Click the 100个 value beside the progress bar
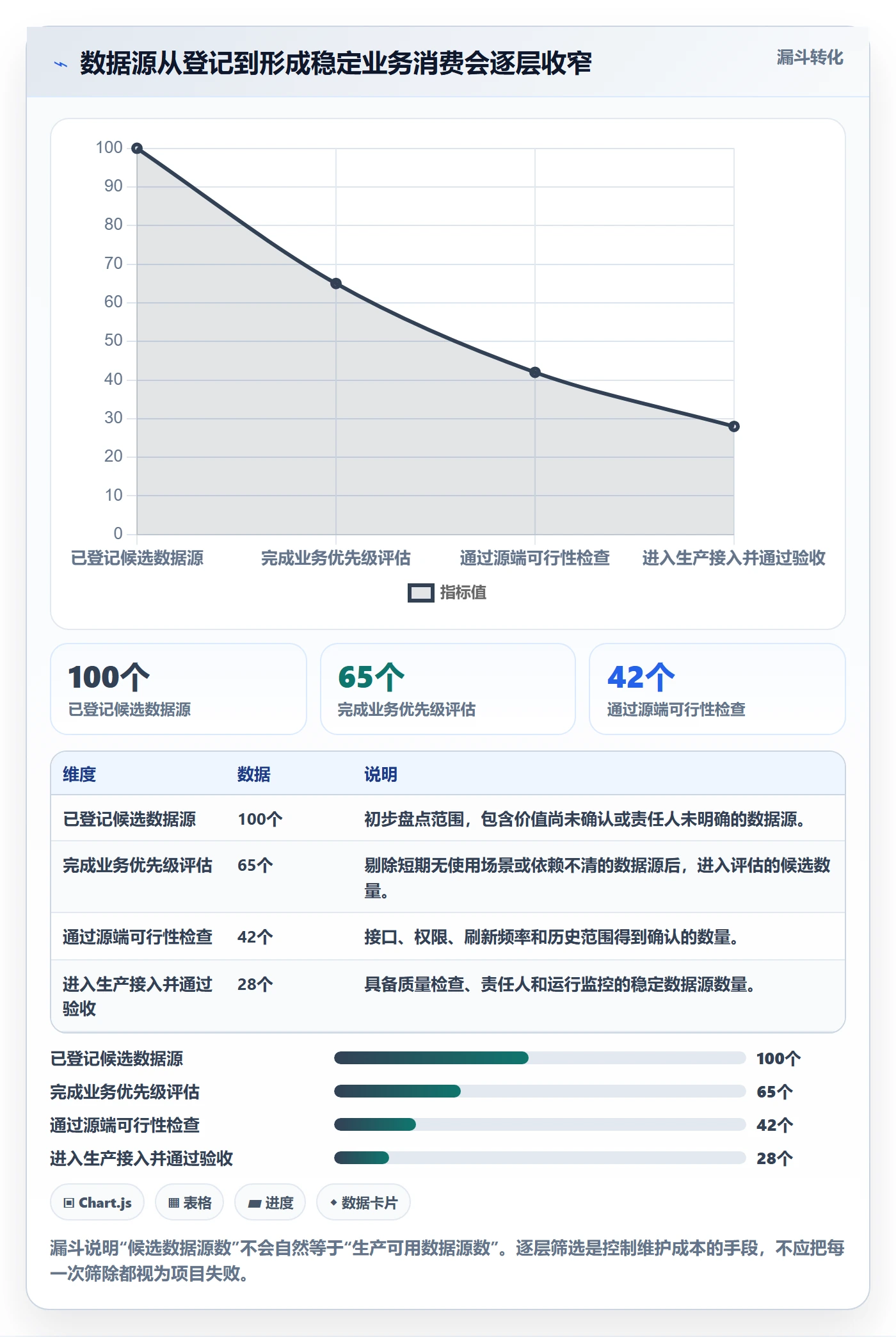 (778, 1058)
